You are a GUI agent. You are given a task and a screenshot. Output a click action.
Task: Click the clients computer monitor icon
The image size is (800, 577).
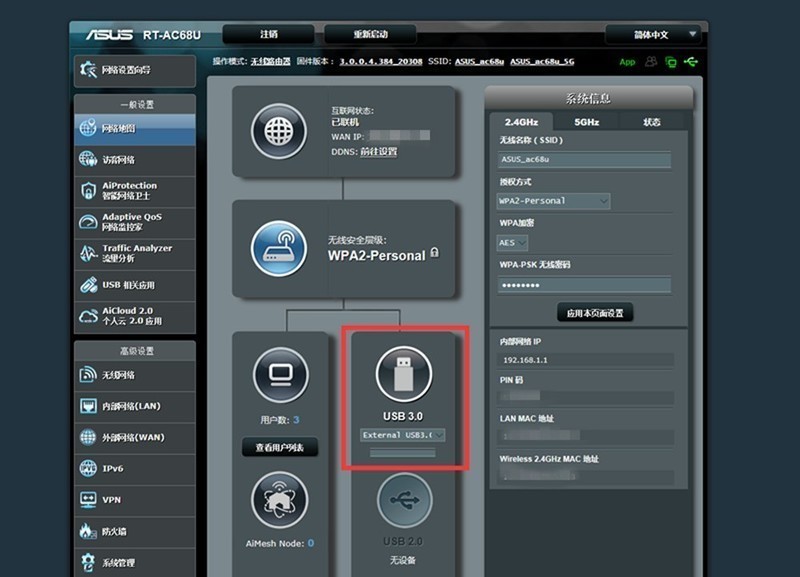(281, 375)
